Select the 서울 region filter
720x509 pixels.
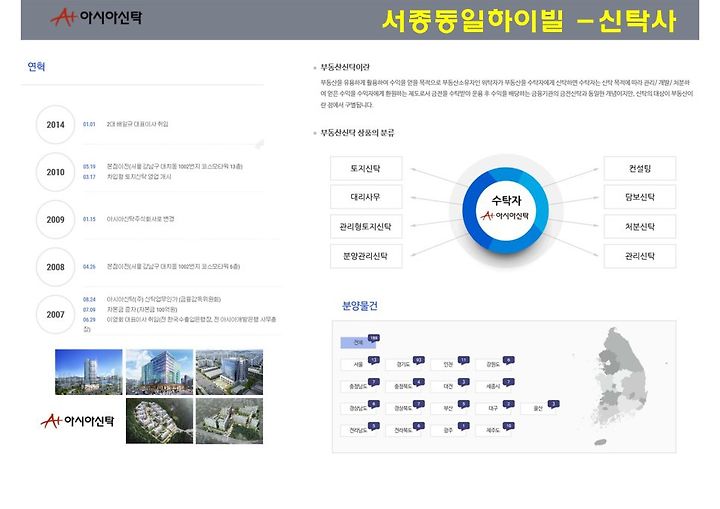[358, 364]
